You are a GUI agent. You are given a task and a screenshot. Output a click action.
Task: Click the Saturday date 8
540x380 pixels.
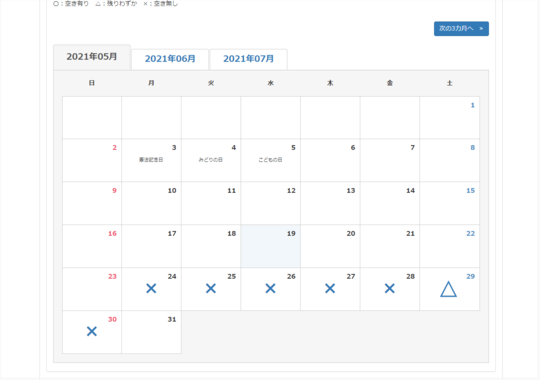click(x=449, y=160)
